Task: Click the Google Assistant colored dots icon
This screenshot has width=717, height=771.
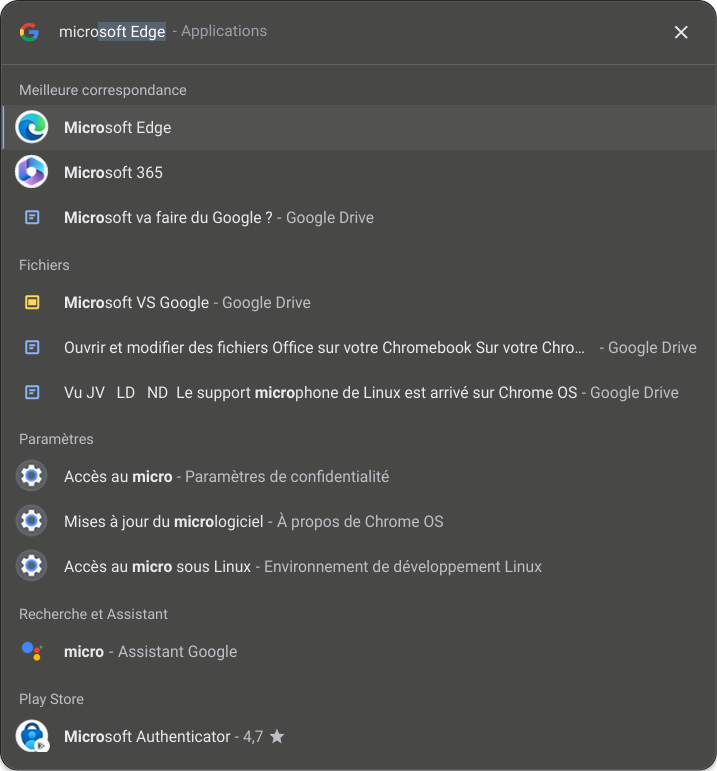Action: pyautogui.click(x=32, y=651)
